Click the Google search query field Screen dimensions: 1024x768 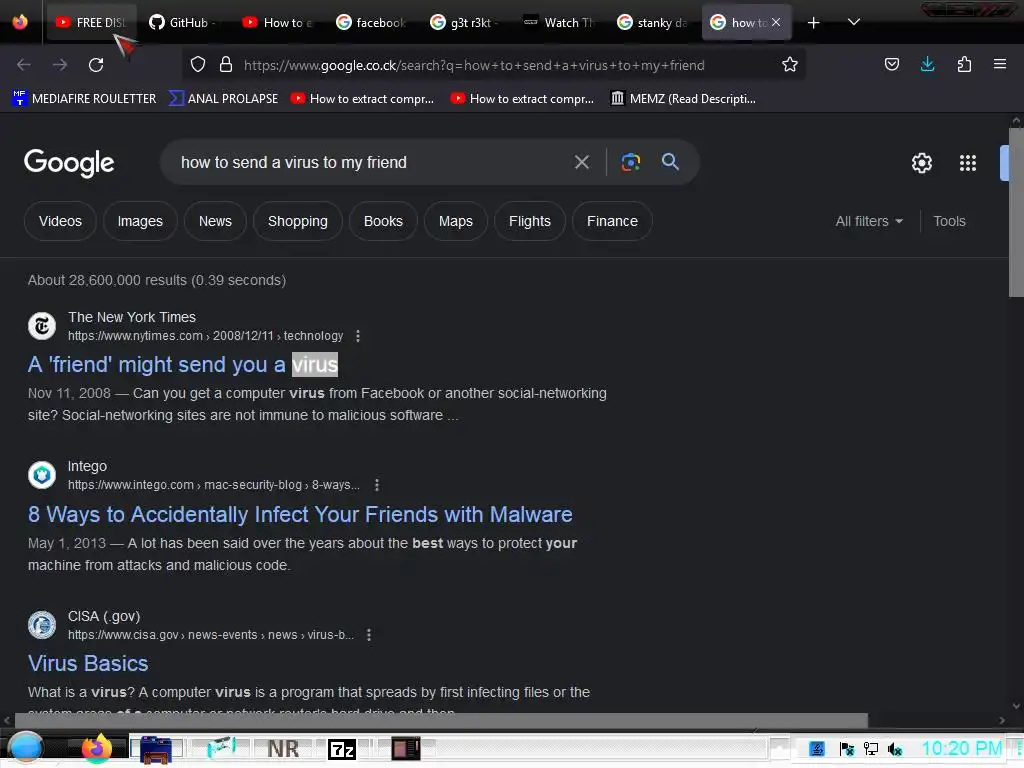(369, 162)
